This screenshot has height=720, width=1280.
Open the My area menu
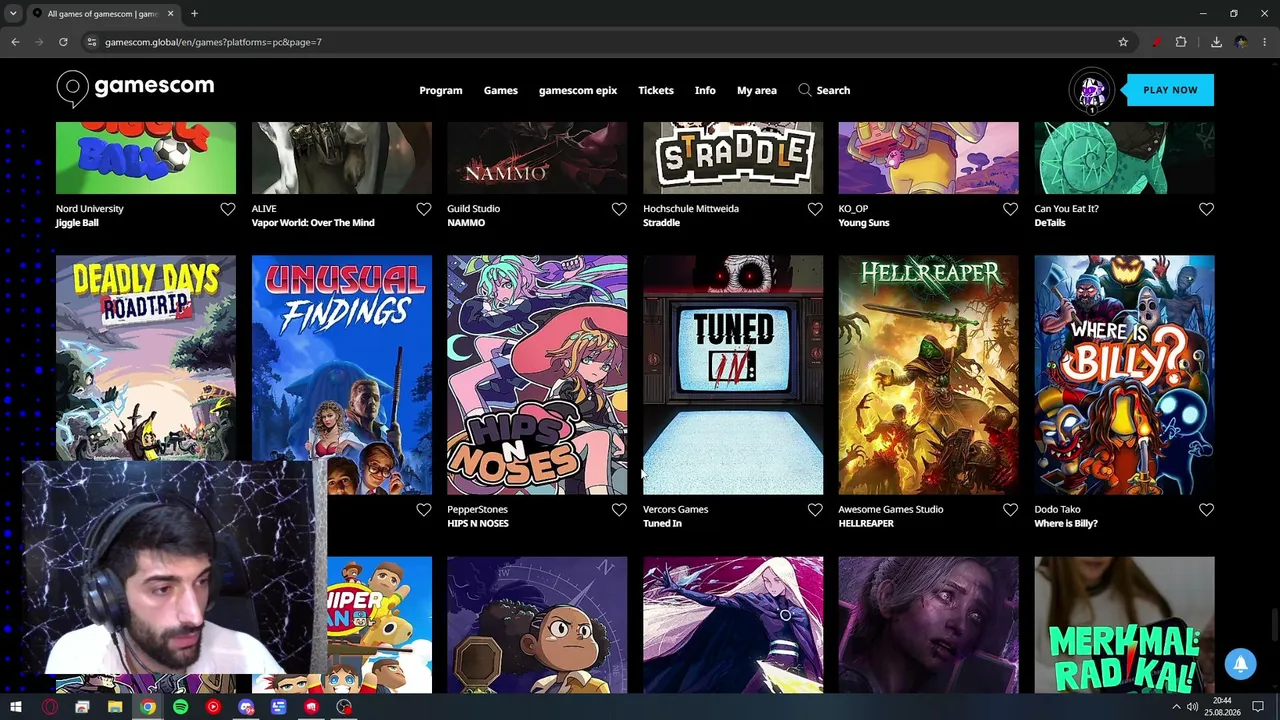[x=757, y=90]
